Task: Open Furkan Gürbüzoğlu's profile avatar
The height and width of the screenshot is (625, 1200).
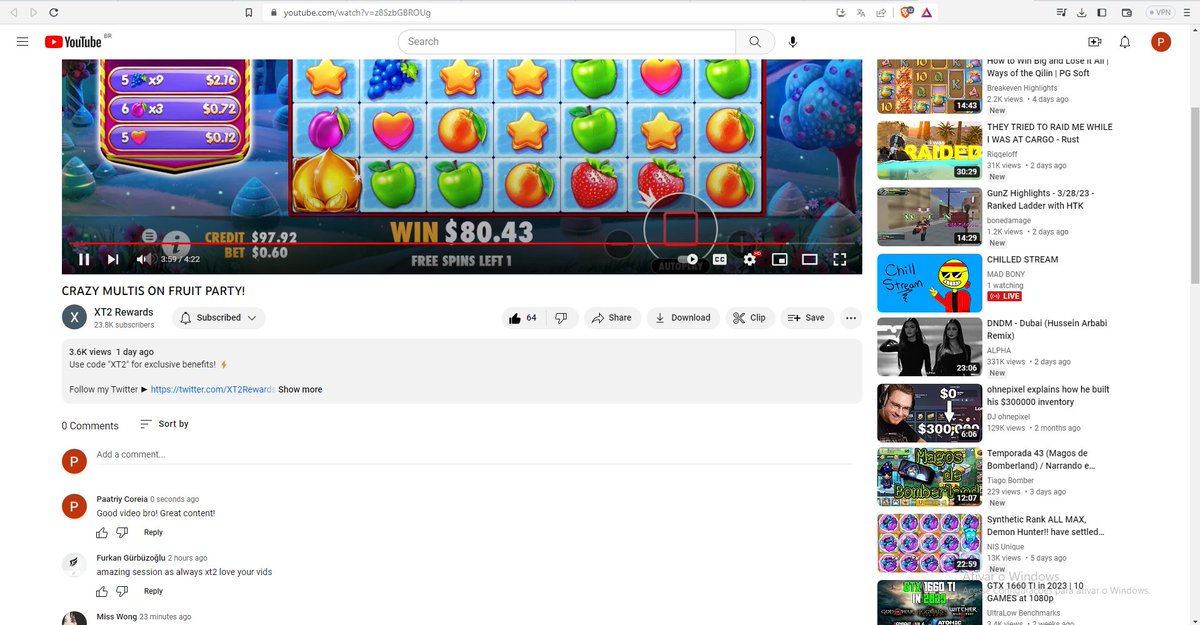Action: coord(74,564)
